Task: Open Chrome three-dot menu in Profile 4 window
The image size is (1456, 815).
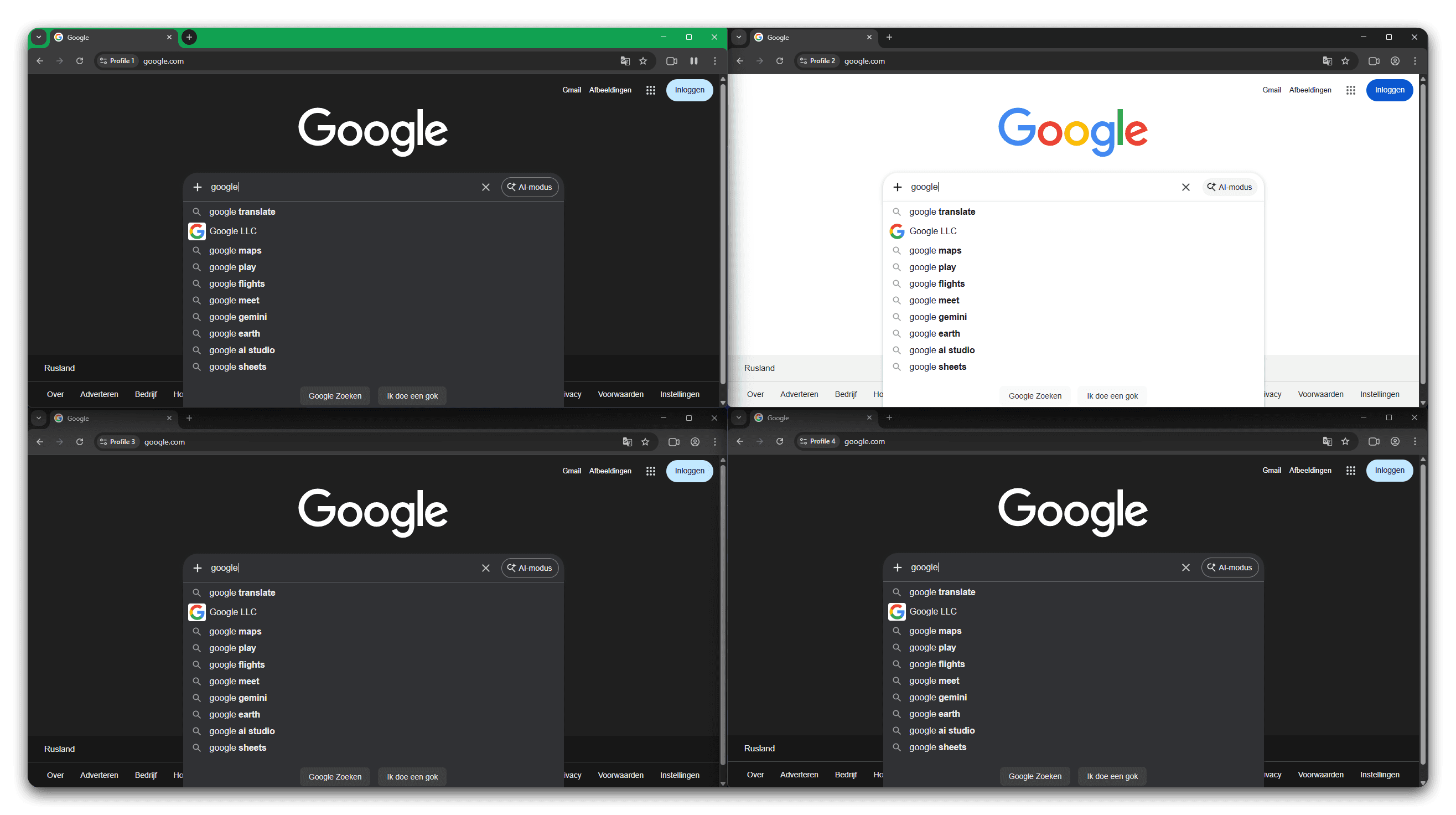Action: click(1414, 441)
